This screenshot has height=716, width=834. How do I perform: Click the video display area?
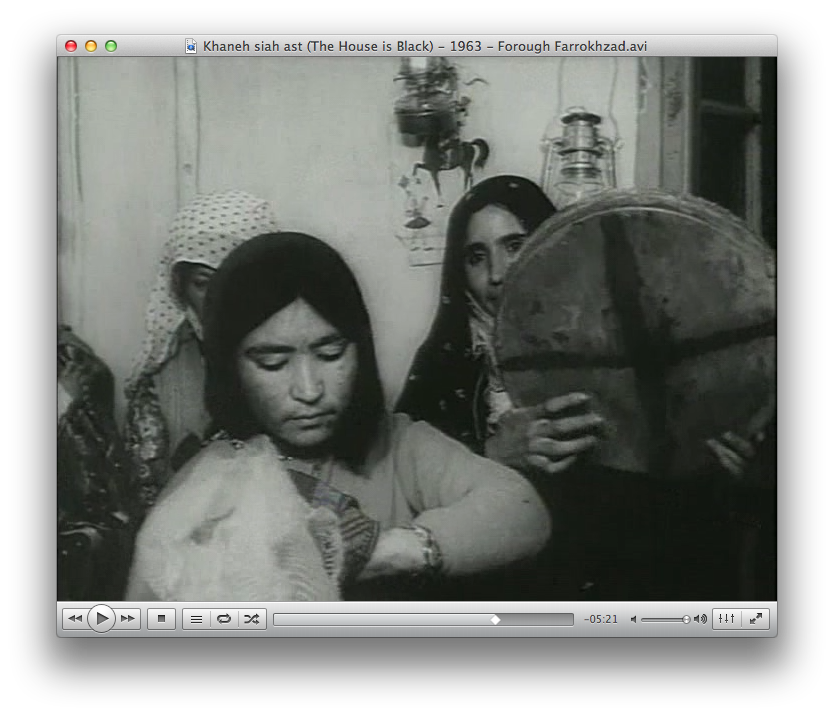(x=417, y=329)
